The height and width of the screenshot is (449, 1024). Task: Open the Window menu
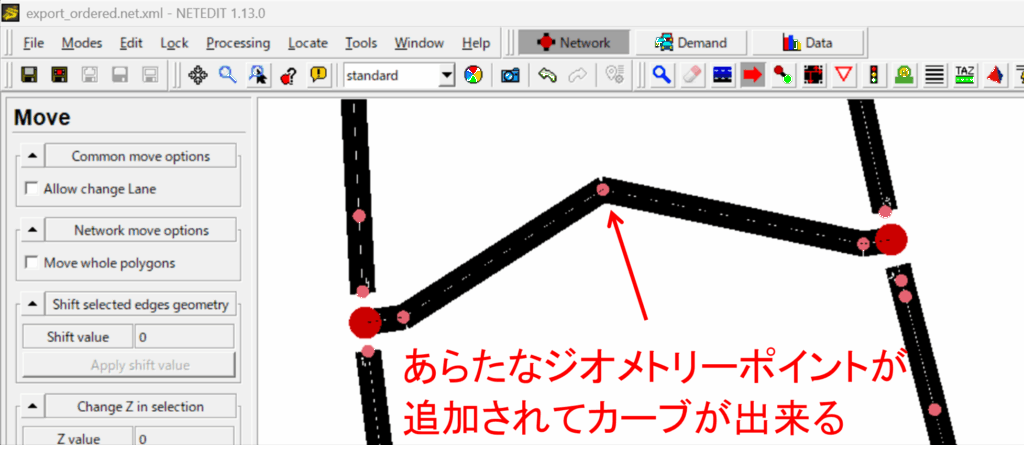(x=419, y=43)
